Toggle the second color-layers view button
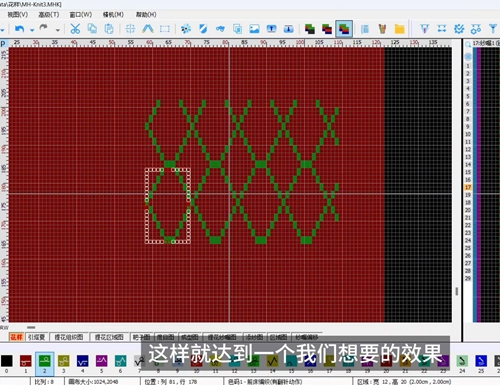The width and height of the screenshot is (500, 385). (327, 29)
